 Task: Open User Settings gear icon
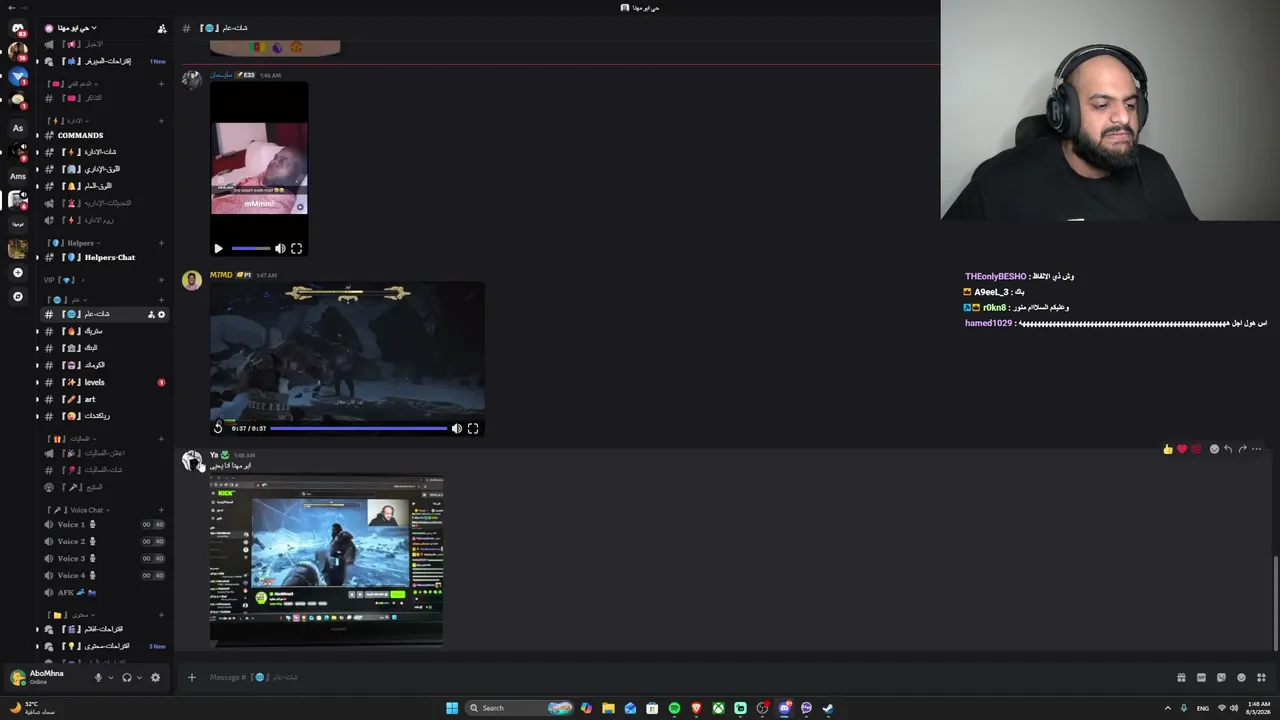pos(155,677)
